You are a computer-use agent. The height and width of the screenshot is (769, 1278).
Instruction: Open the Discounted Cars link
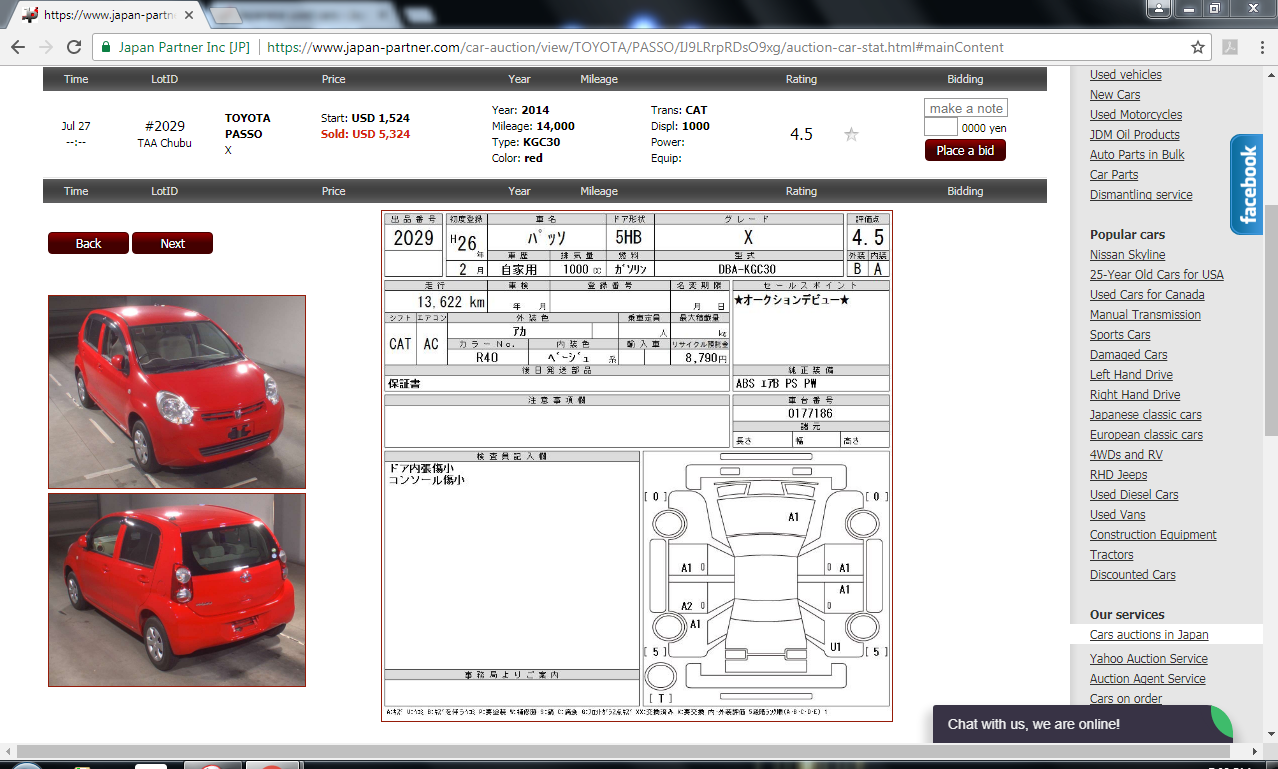pyautogui.click(x=1132, y=575)
